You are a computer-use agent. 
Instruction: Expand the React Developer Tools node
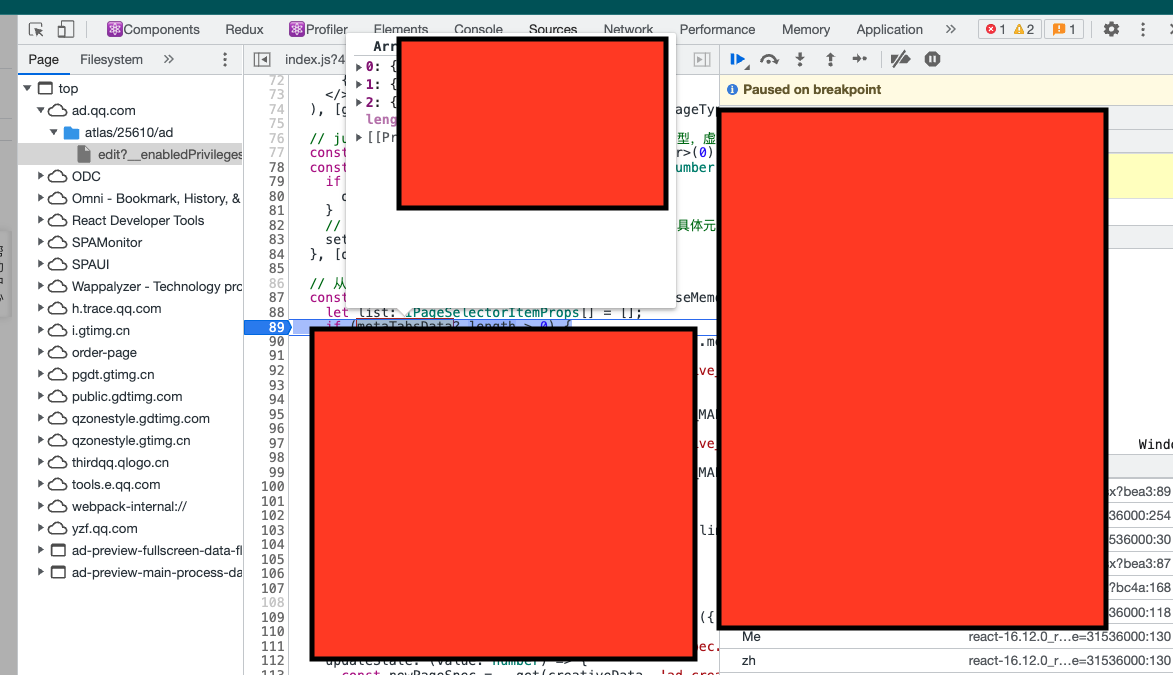tap(41, 221)
